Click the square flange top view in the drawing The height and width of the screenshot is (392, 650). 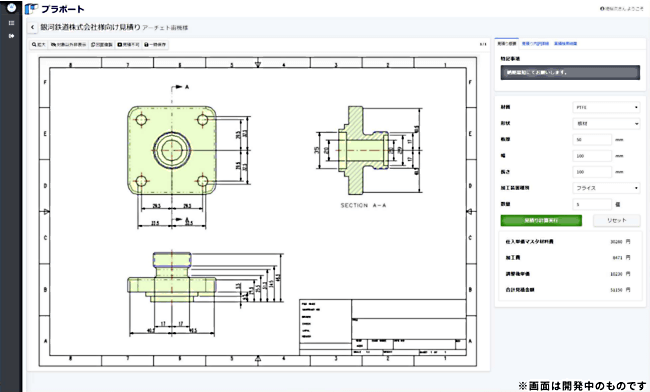click(x=172, y=150)
